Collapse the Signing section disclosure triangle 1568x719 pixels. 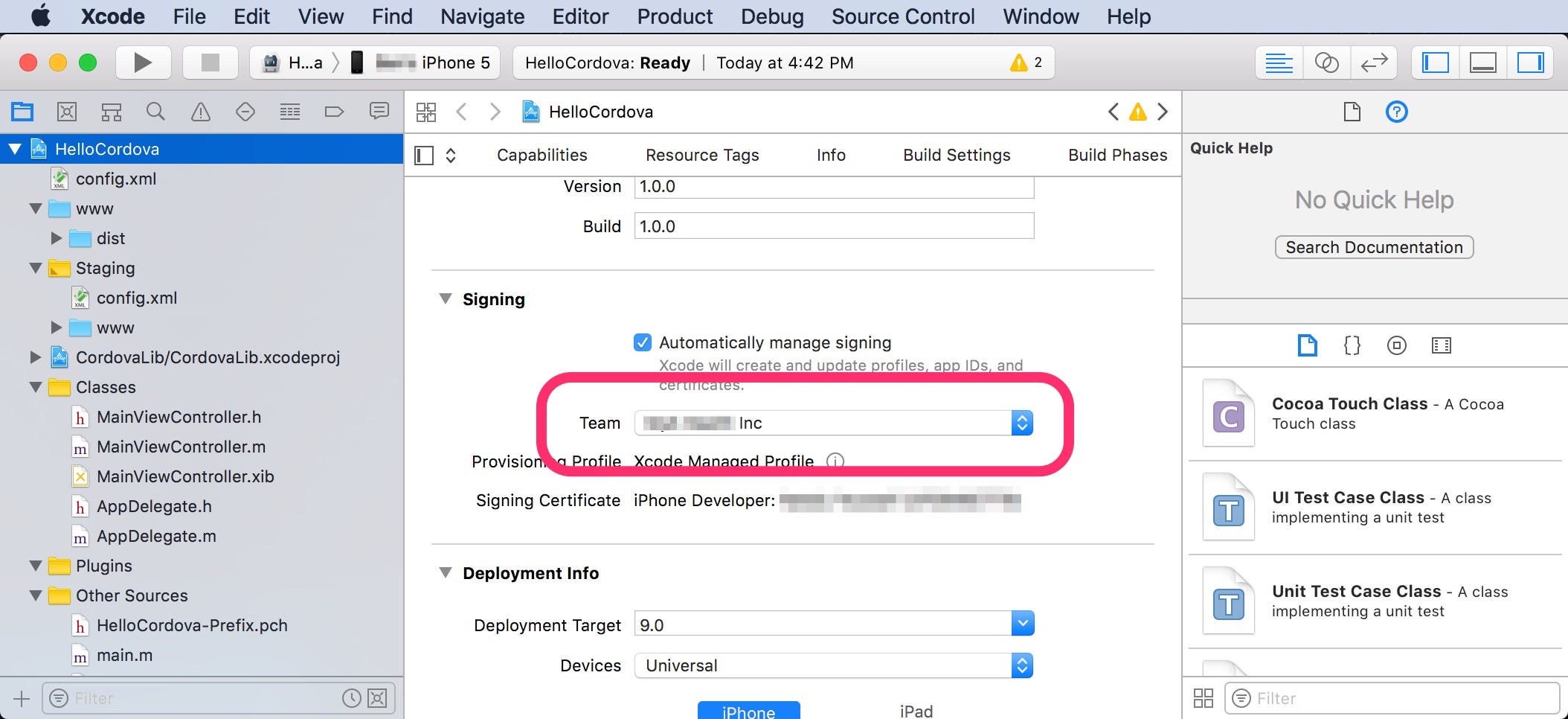446,298
